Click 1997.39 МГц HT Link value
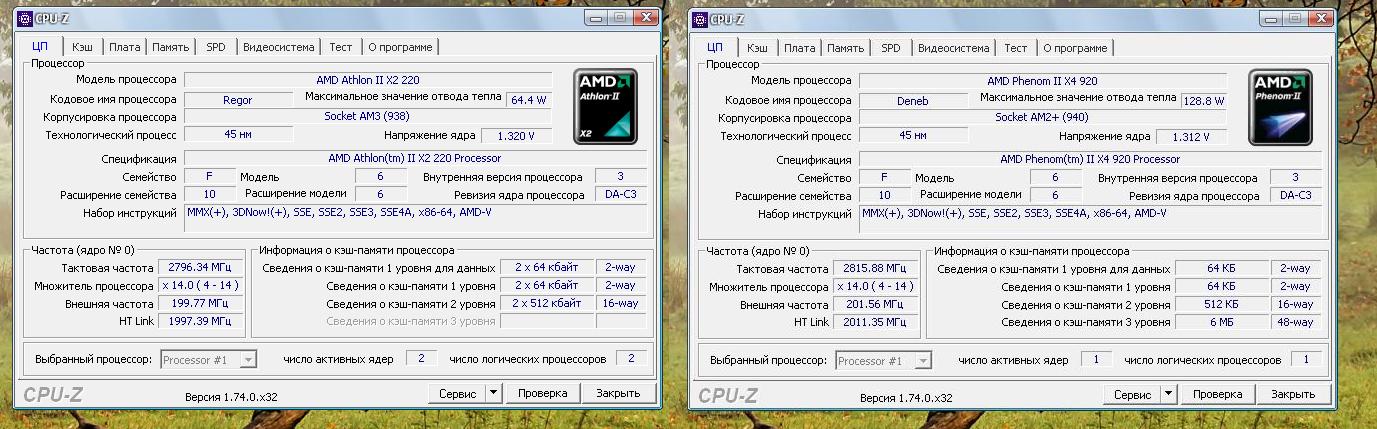Image resolution: width=1377 pixels, height=429 pixels. 200,322
